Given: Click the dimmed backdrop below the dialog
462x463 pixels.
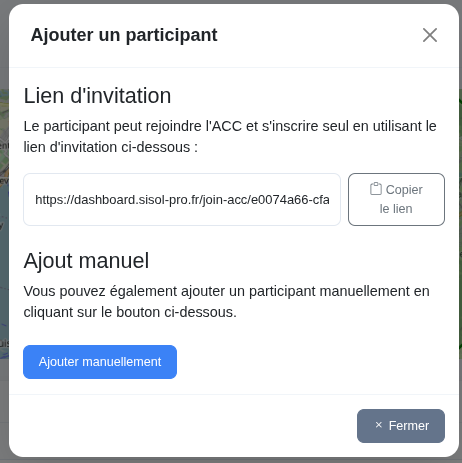Looking at the screenshot, I should coord(231,460).
